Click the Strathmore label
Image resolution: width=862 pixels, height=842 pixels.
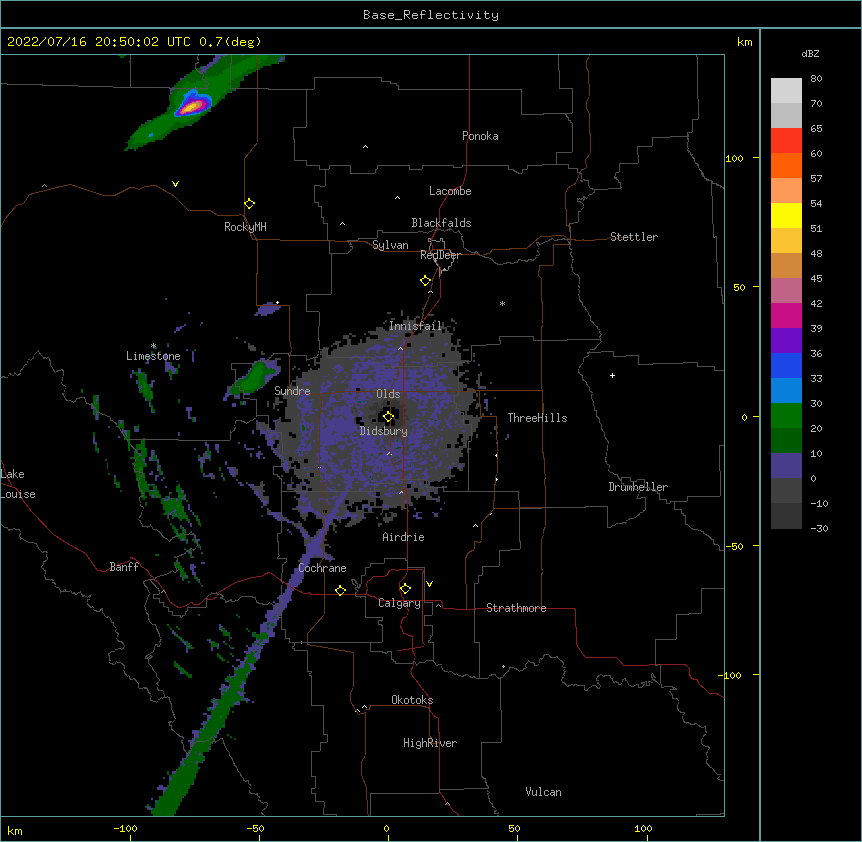pyautogui.click(x=516, y=608)
